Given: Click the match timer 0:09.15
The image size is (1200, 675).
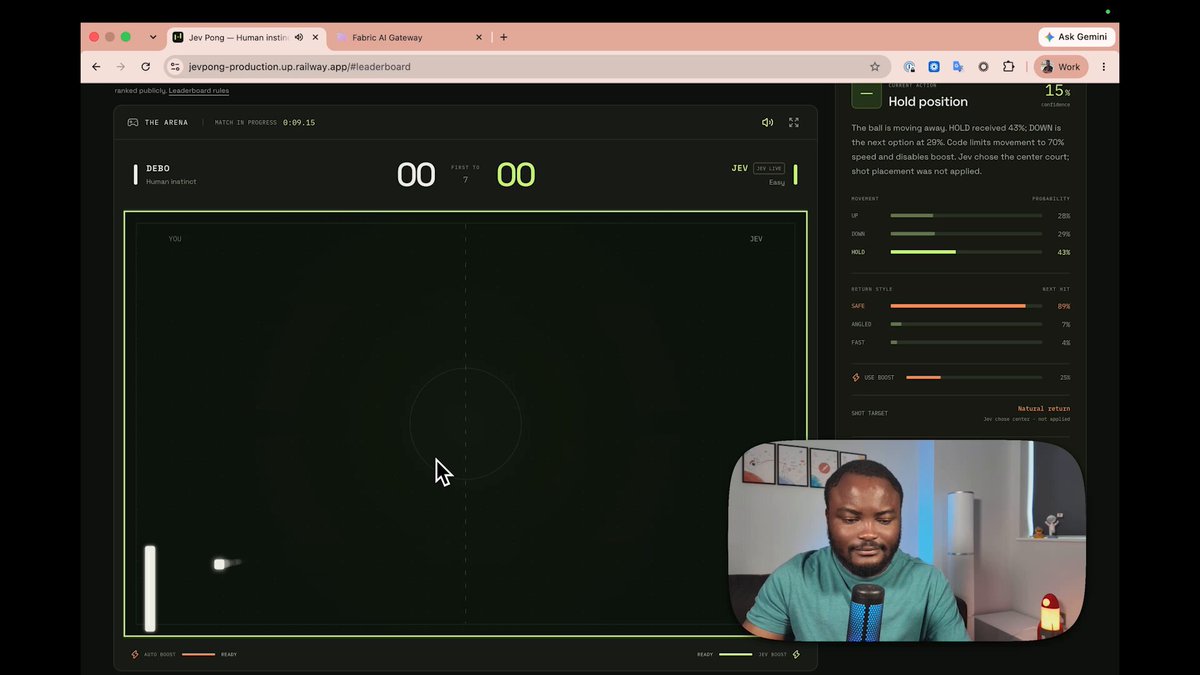Looking at the screenshot, I should tap(299, 122).
